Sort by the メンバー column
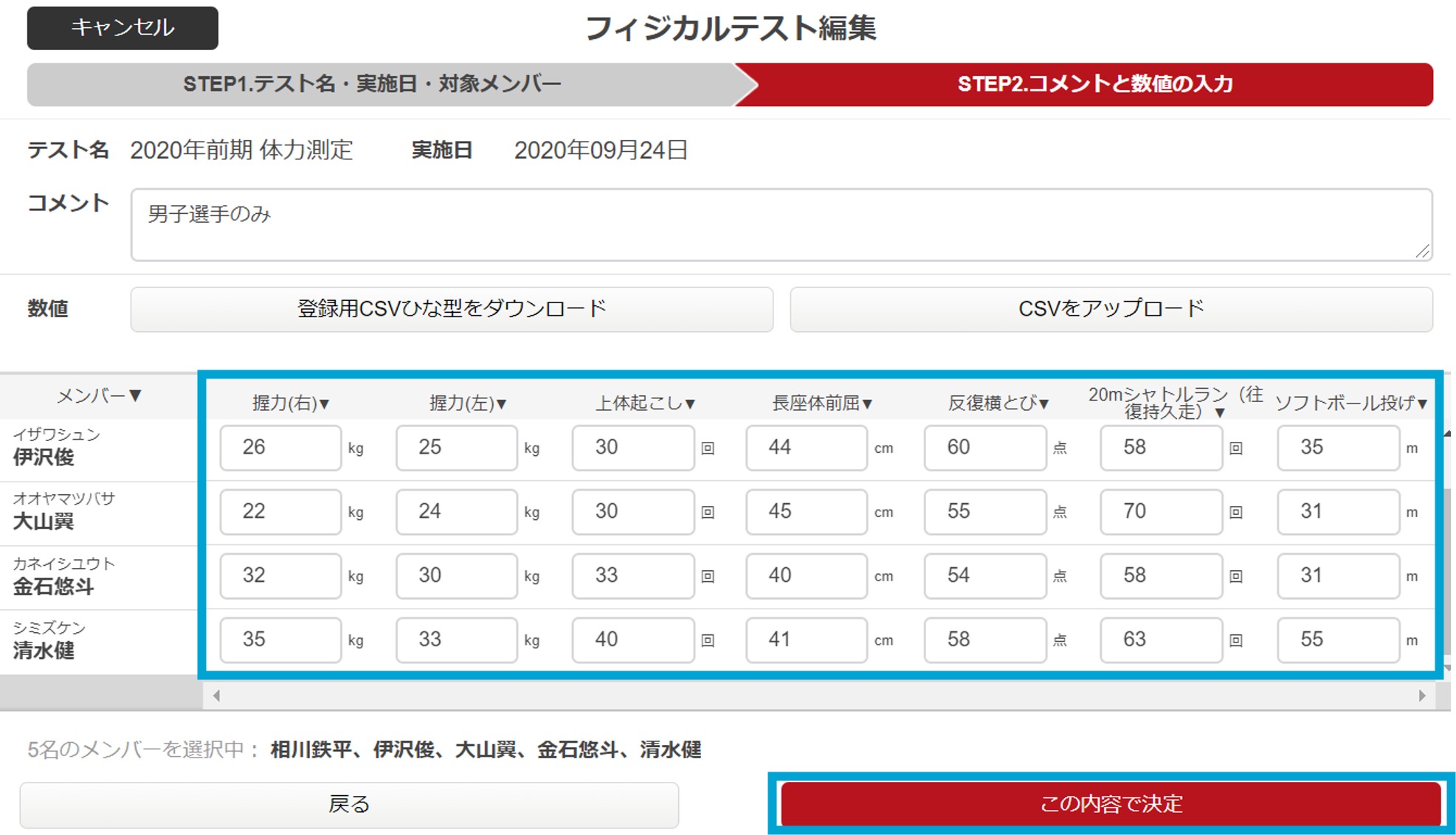This screenshot has width=1456, height=835. 101,396
